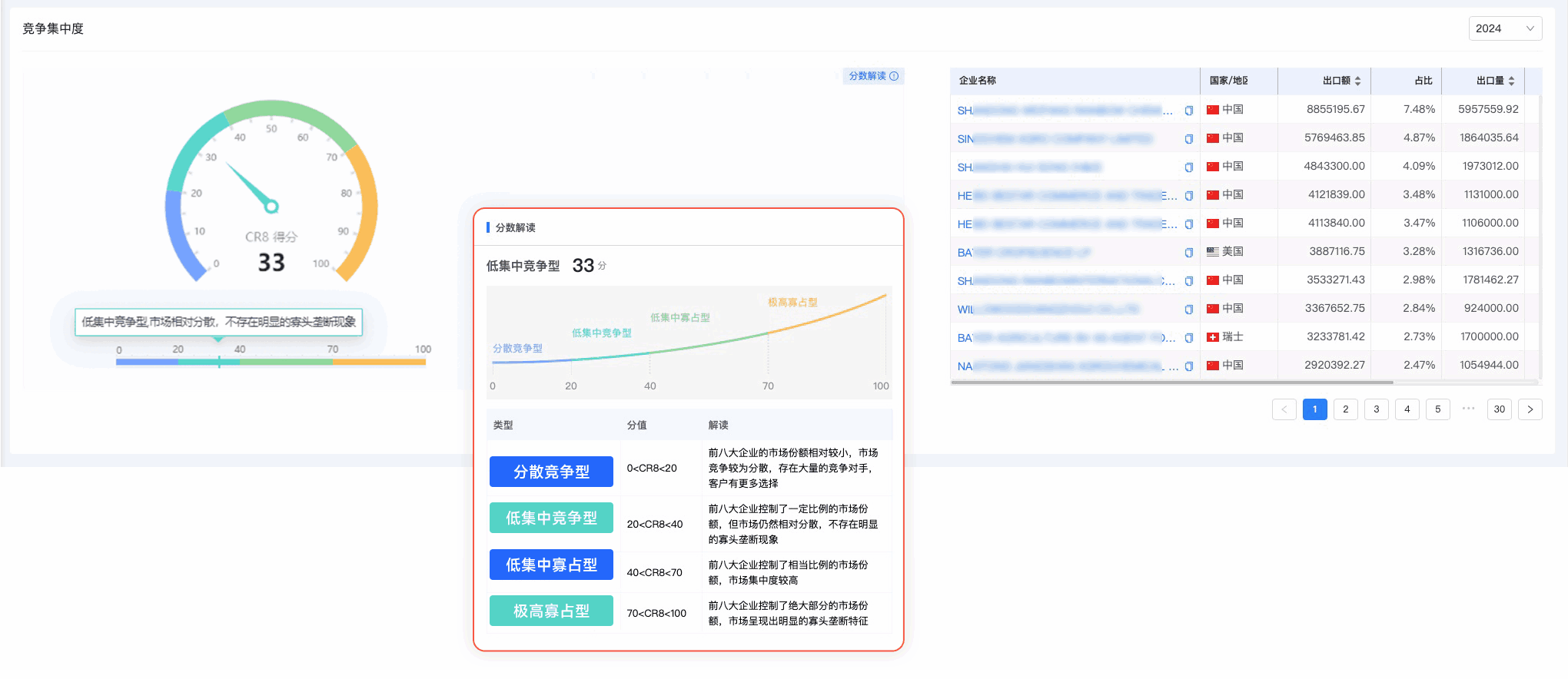Viewport: 1568px width, 679px height.
Task: Copy company name in the 5769463.85 row
Action: [1188, 139]
